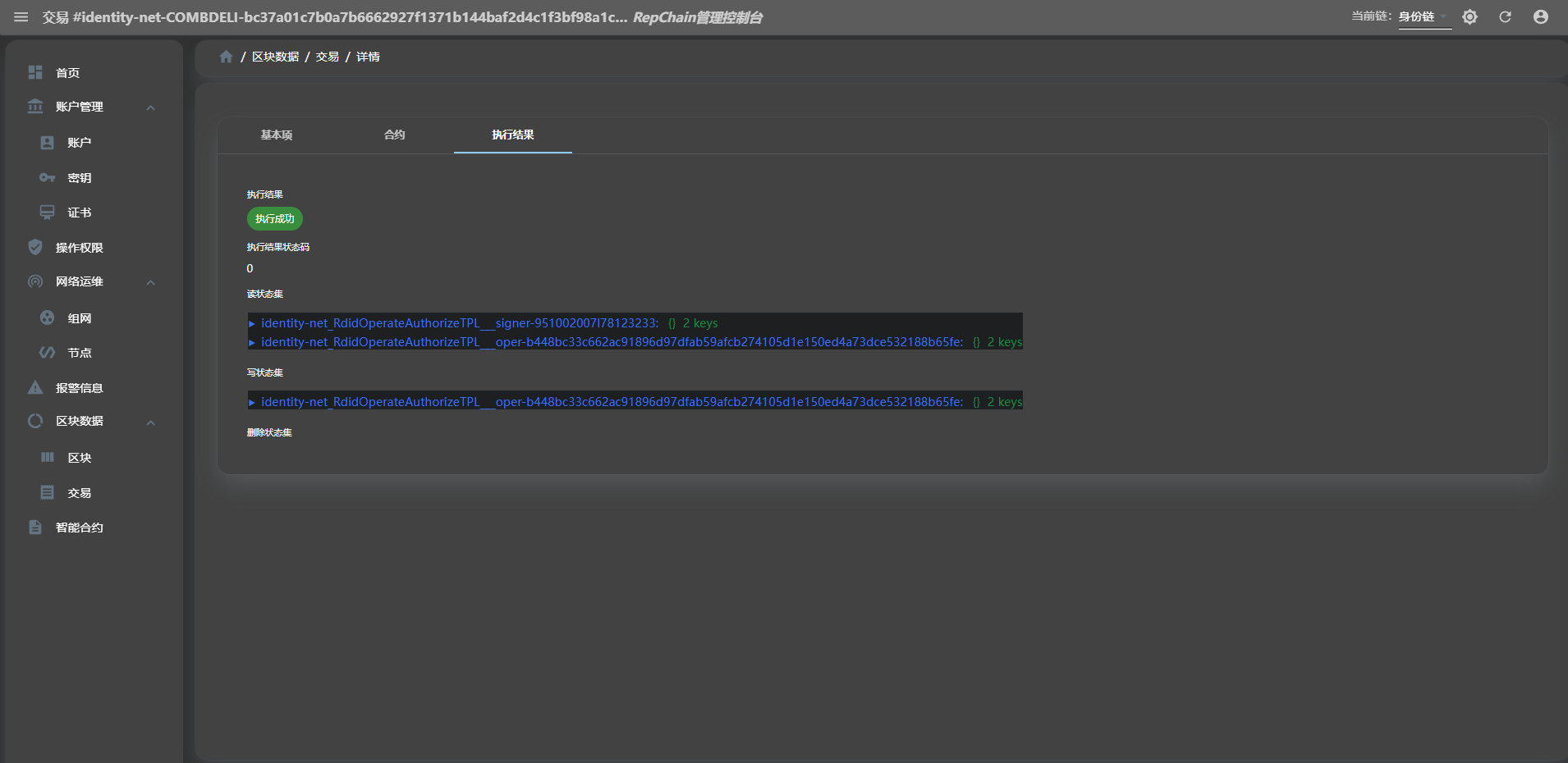This screenshot has height=763, width=1568.
Task: Open 组网 page in sidebar
Action: pyautogui.click(x=80, y=318)
